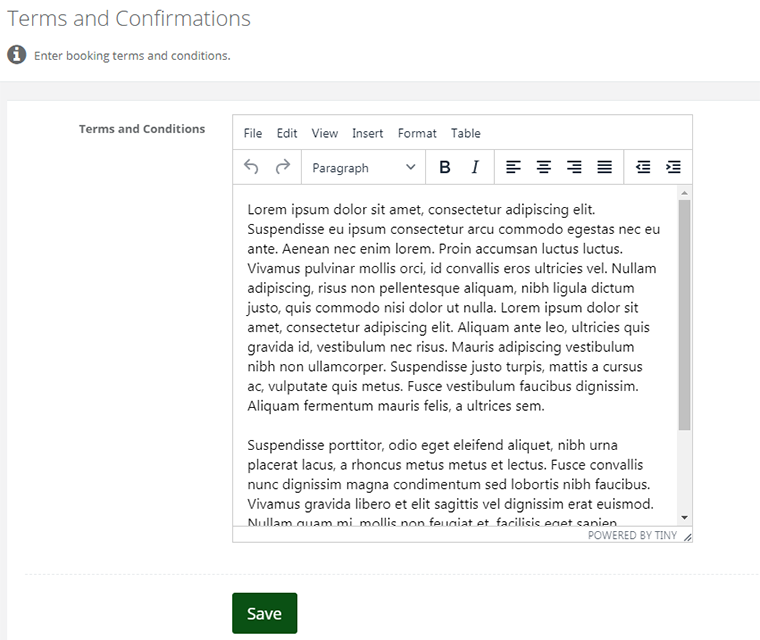760x640 pixels.
Task: Toggle italic formatting
Action: click(475, 167)
